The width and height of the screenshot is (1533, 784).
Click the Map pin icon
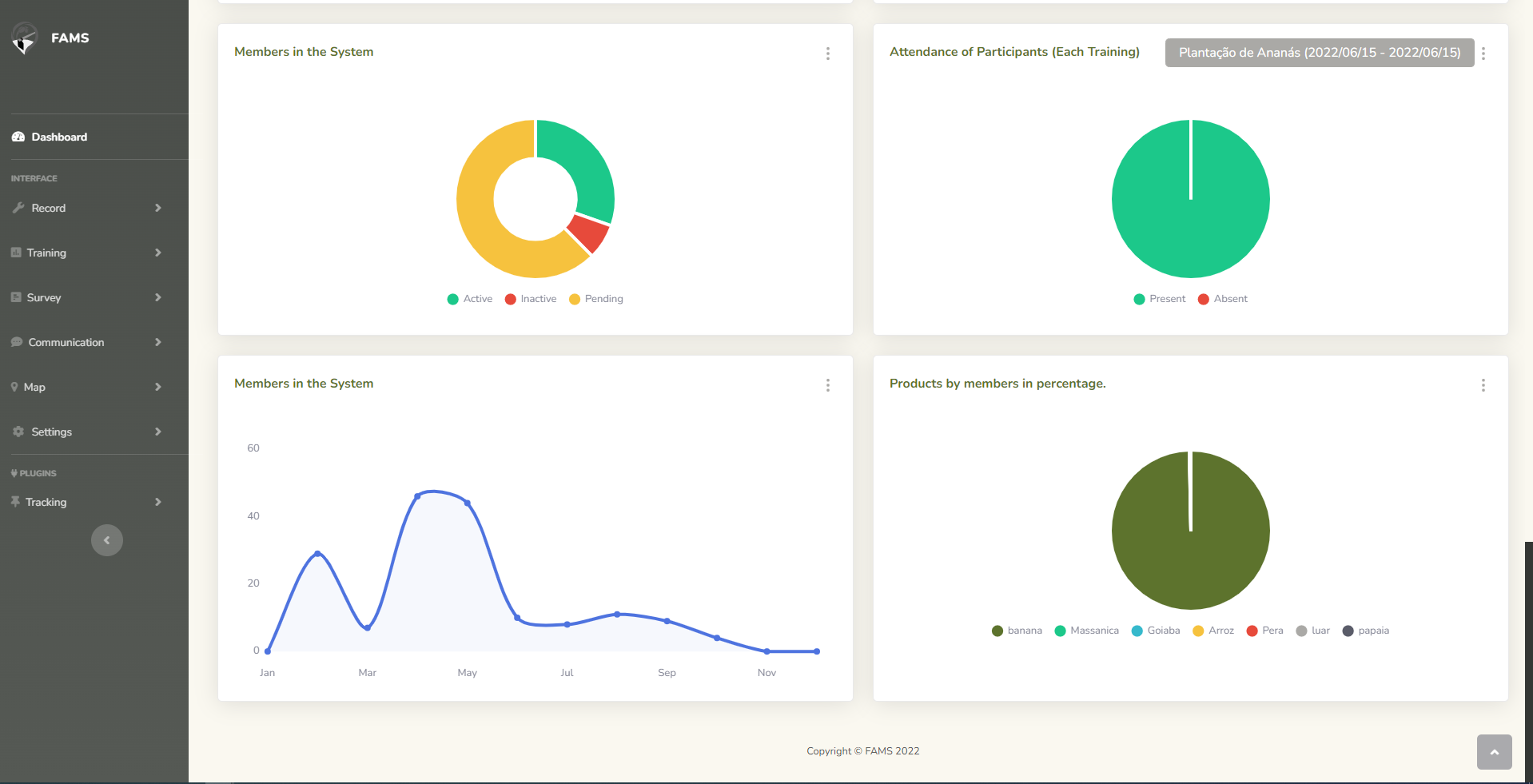coord(14,387)
